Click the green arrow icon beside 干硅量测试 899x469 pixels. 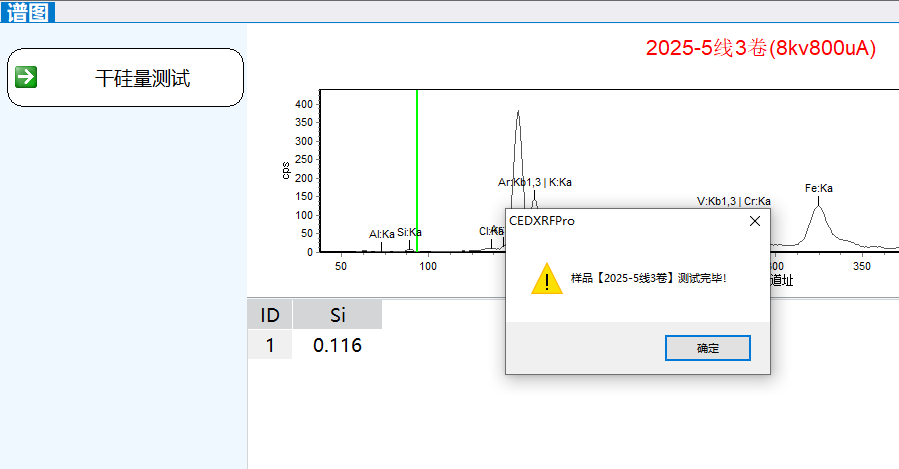[27, 77]
